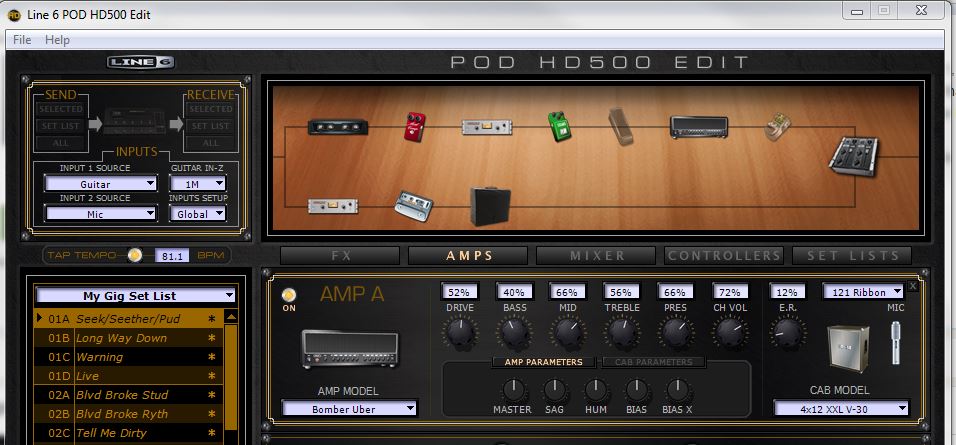Image resolution: width=956 pixels, height=445 pixels.
Task: Select the amp head in upper signal path
Action: pyautogui.click(x=698, y=127)
